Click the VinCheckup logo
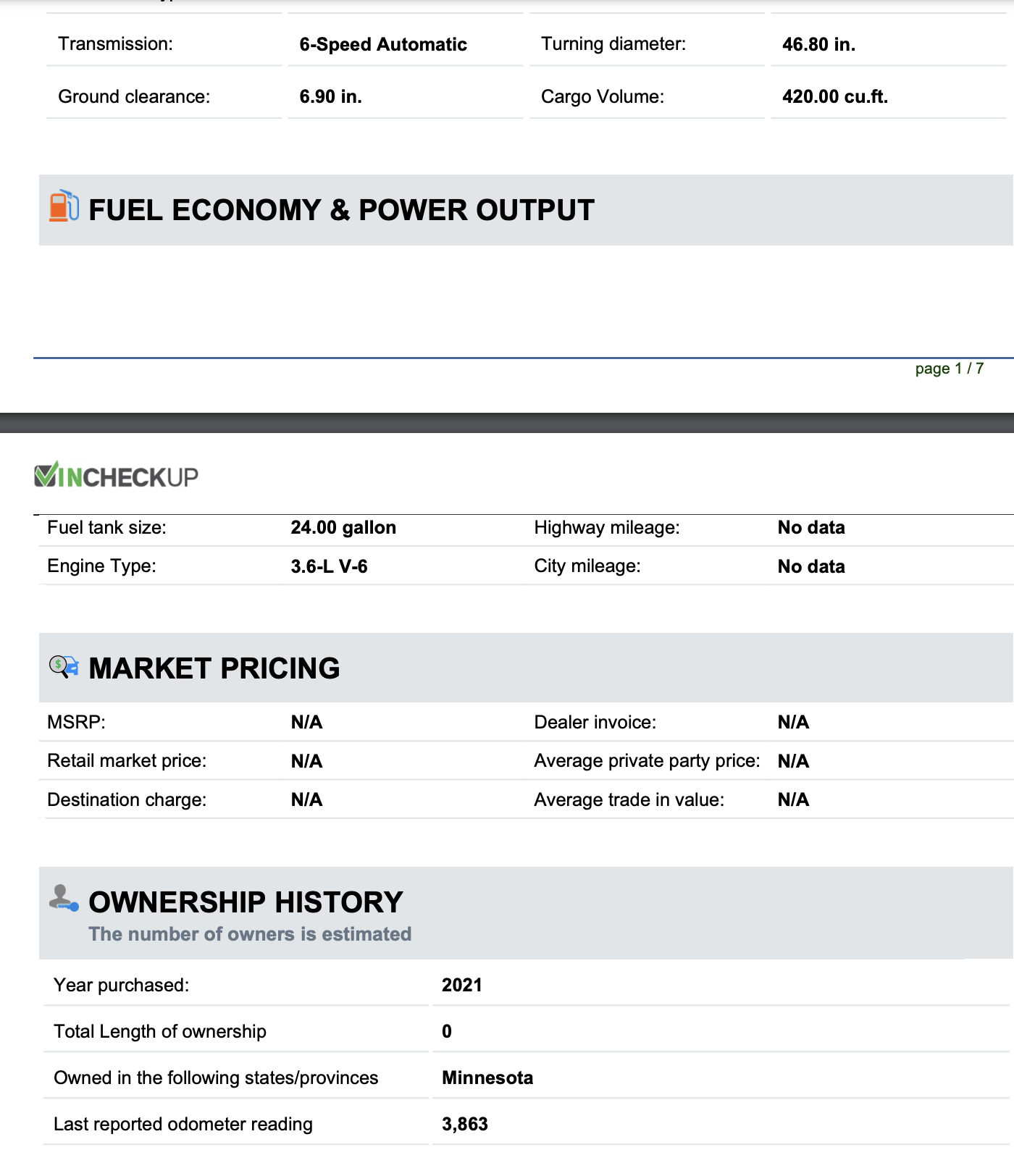 click(117, 476)
